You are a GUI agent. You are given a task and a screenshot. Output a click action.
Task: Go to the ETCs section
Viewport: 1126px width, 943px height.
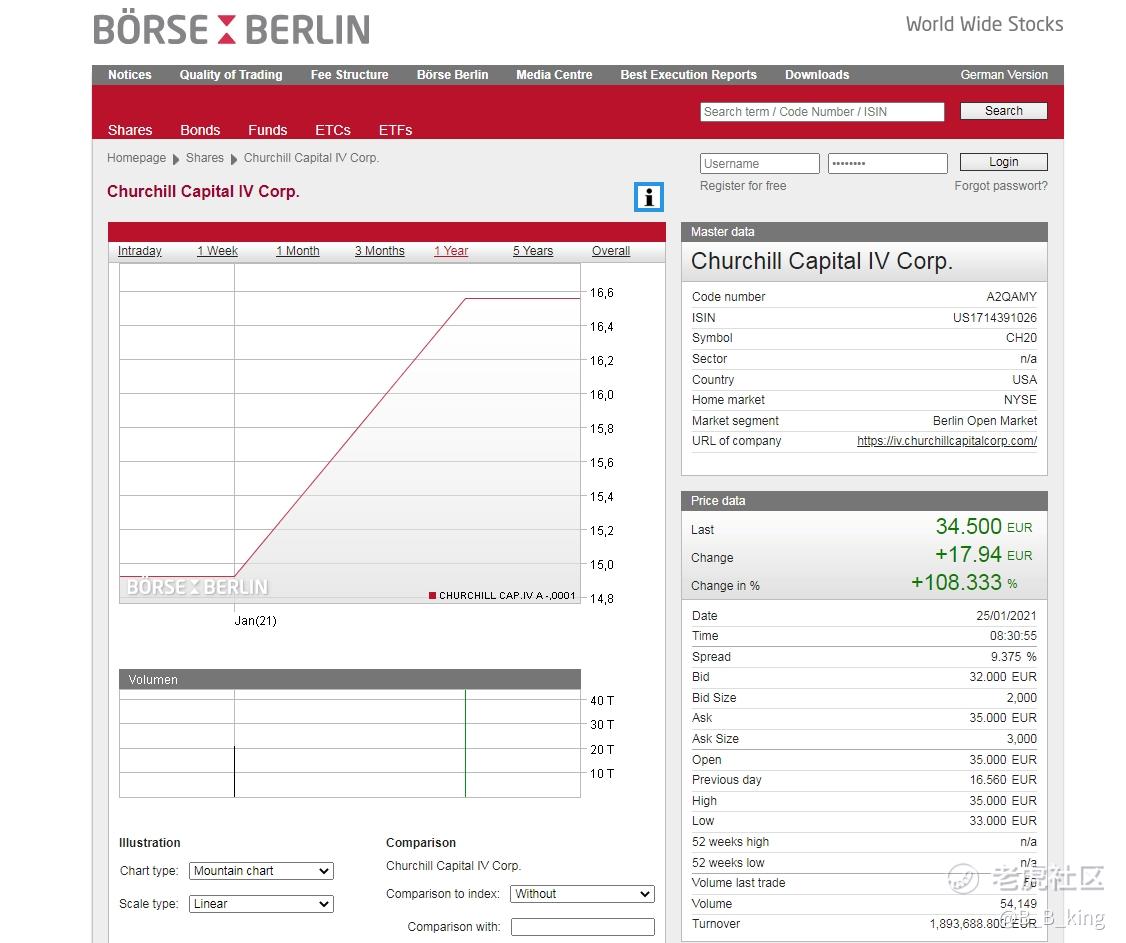pyautogui.click(x=333, y=130)
